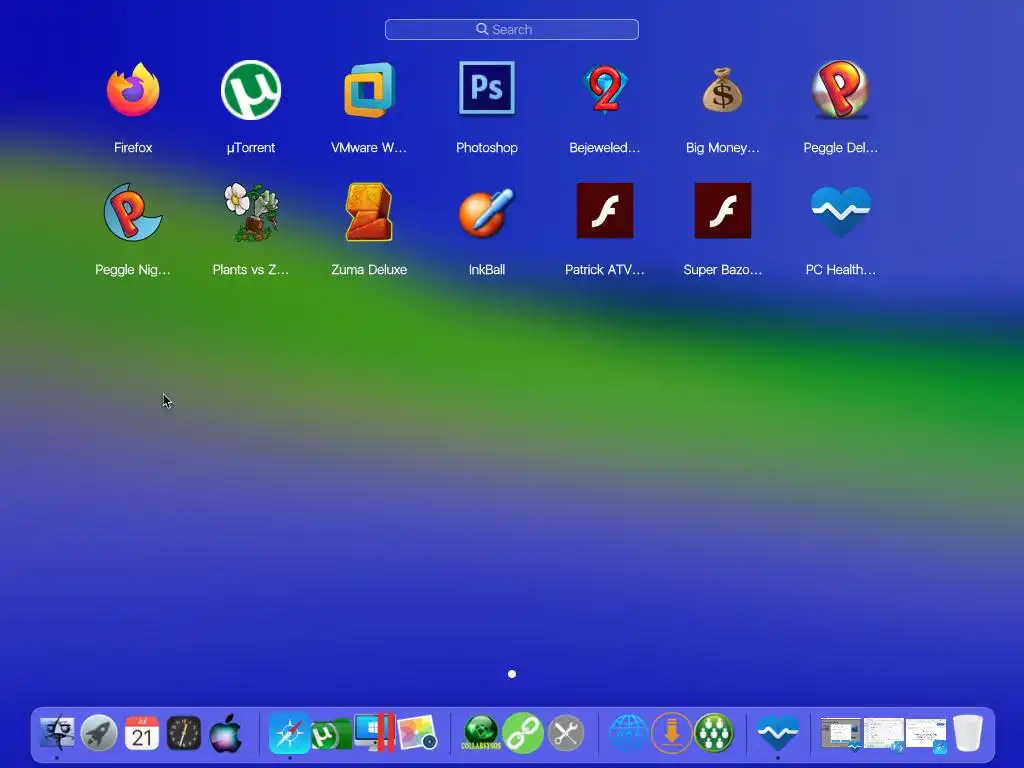Start the Big Money game
Image resolution: width=1024 pixels, height=768 pixels.
(x=722, y=89)
